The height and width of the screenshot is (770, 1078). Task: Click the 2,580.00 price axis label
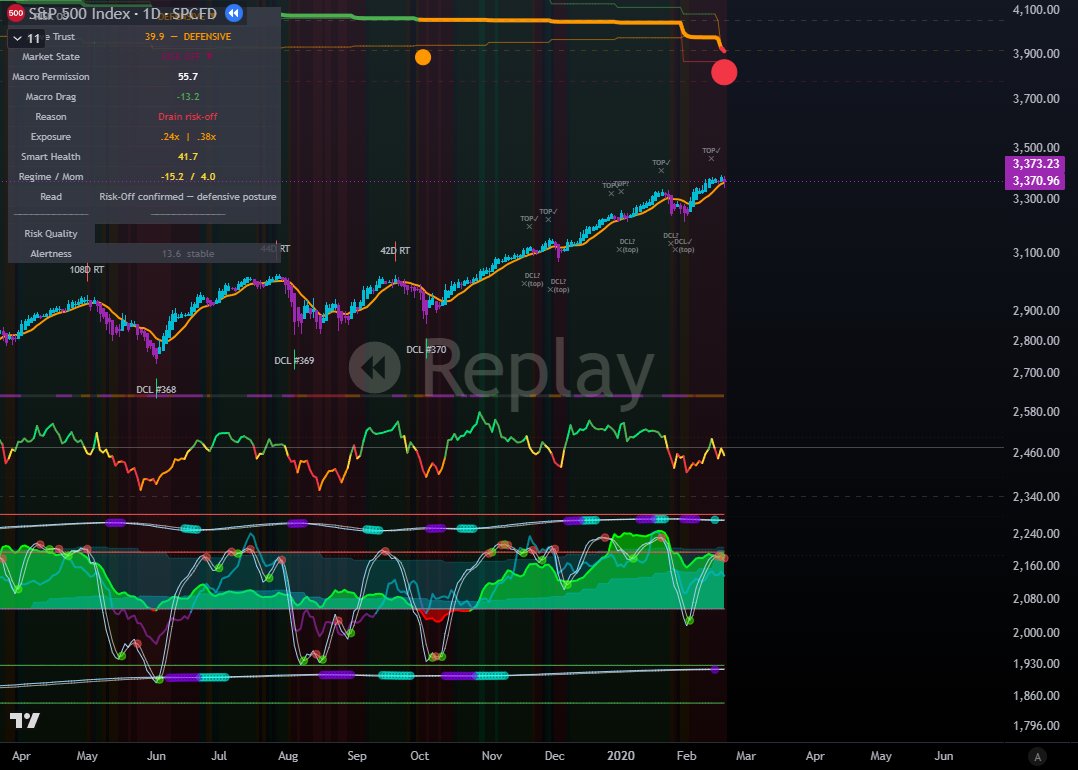(x=1036, y=411)
